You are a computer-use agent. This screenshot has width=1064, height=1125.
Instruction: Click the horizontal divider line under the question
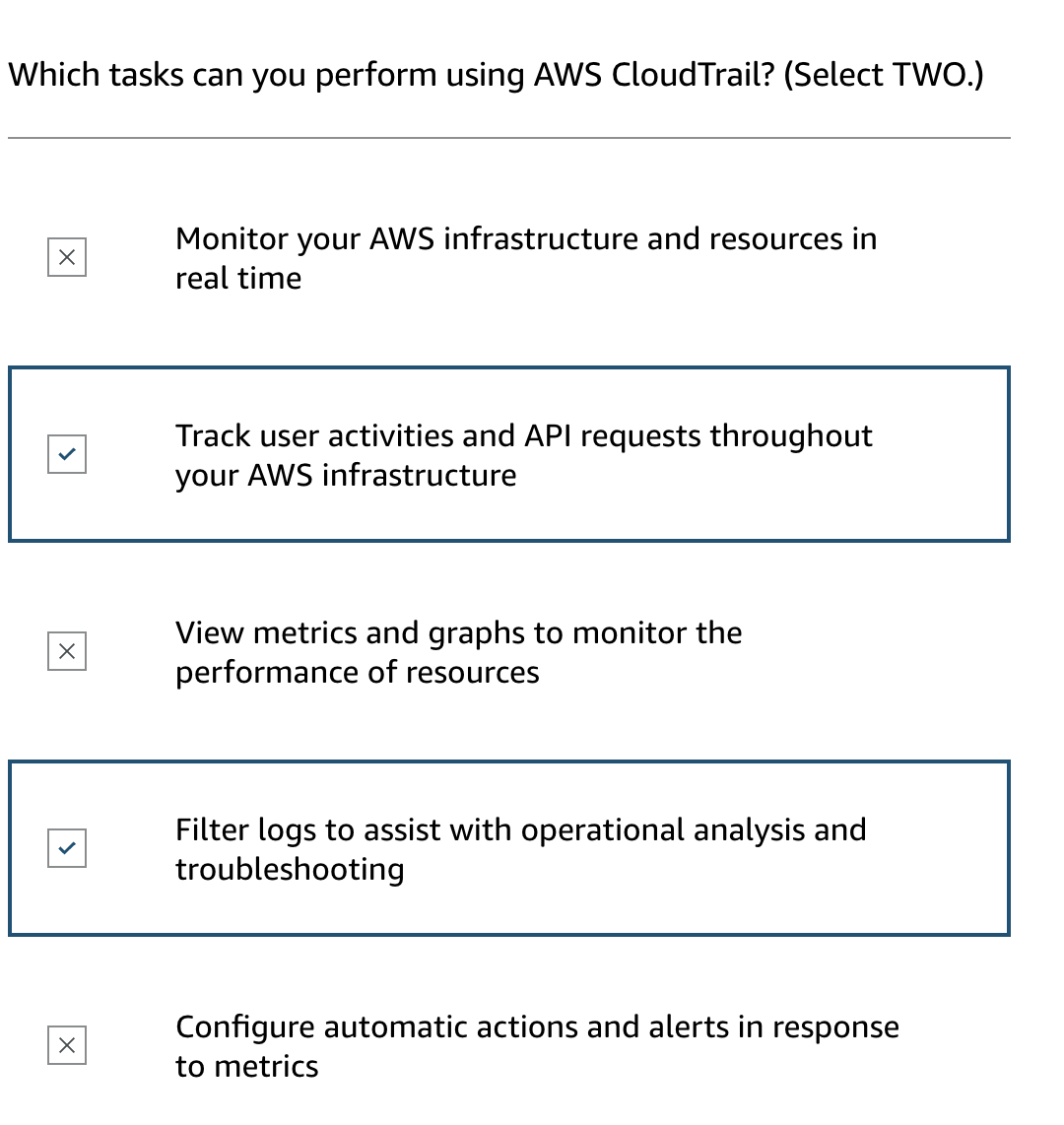[x=508, y=138]
